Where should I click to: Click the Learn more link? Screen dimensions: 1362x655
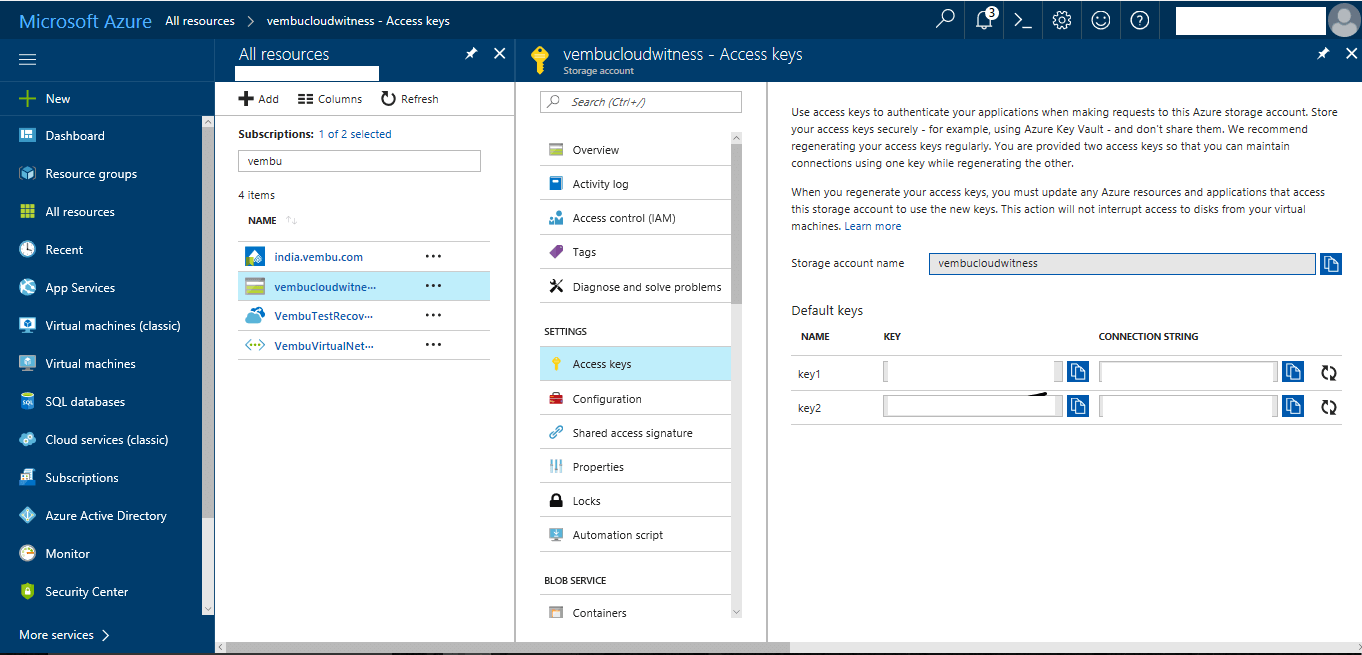pos(873,226)
